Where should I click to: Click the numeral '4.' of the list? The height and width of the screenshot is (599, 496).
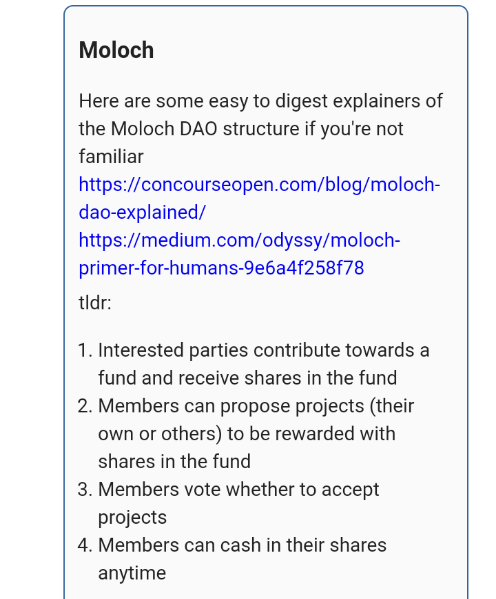(x=85, y=545)
